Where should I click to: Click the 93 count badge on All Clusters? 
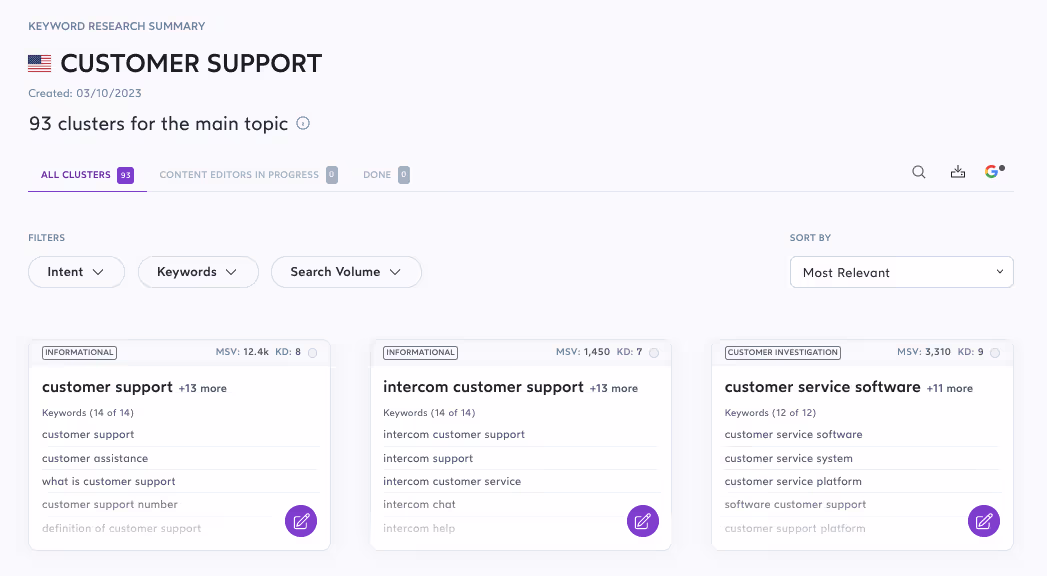pos(126,175)
